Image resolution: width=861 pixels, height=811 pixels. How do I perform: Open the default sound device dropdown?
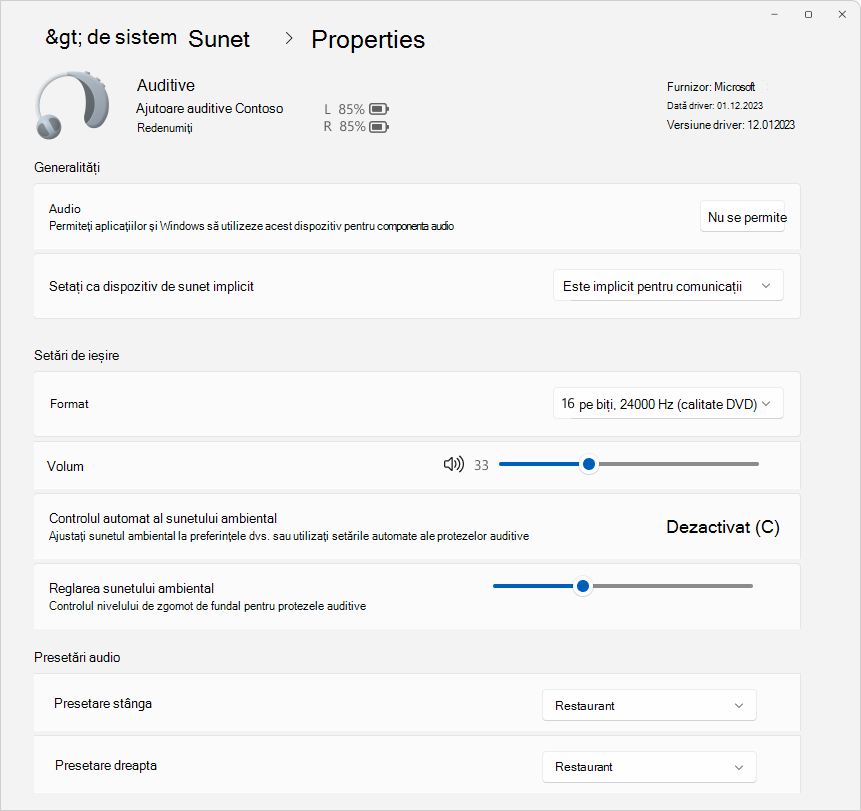[x=668, y=286]
